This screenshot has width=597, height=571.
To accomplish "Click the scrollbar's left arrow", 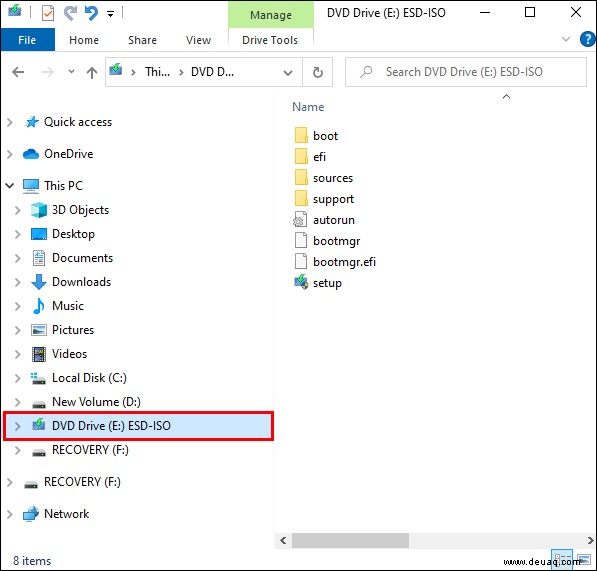I will (x=283, y=540).
